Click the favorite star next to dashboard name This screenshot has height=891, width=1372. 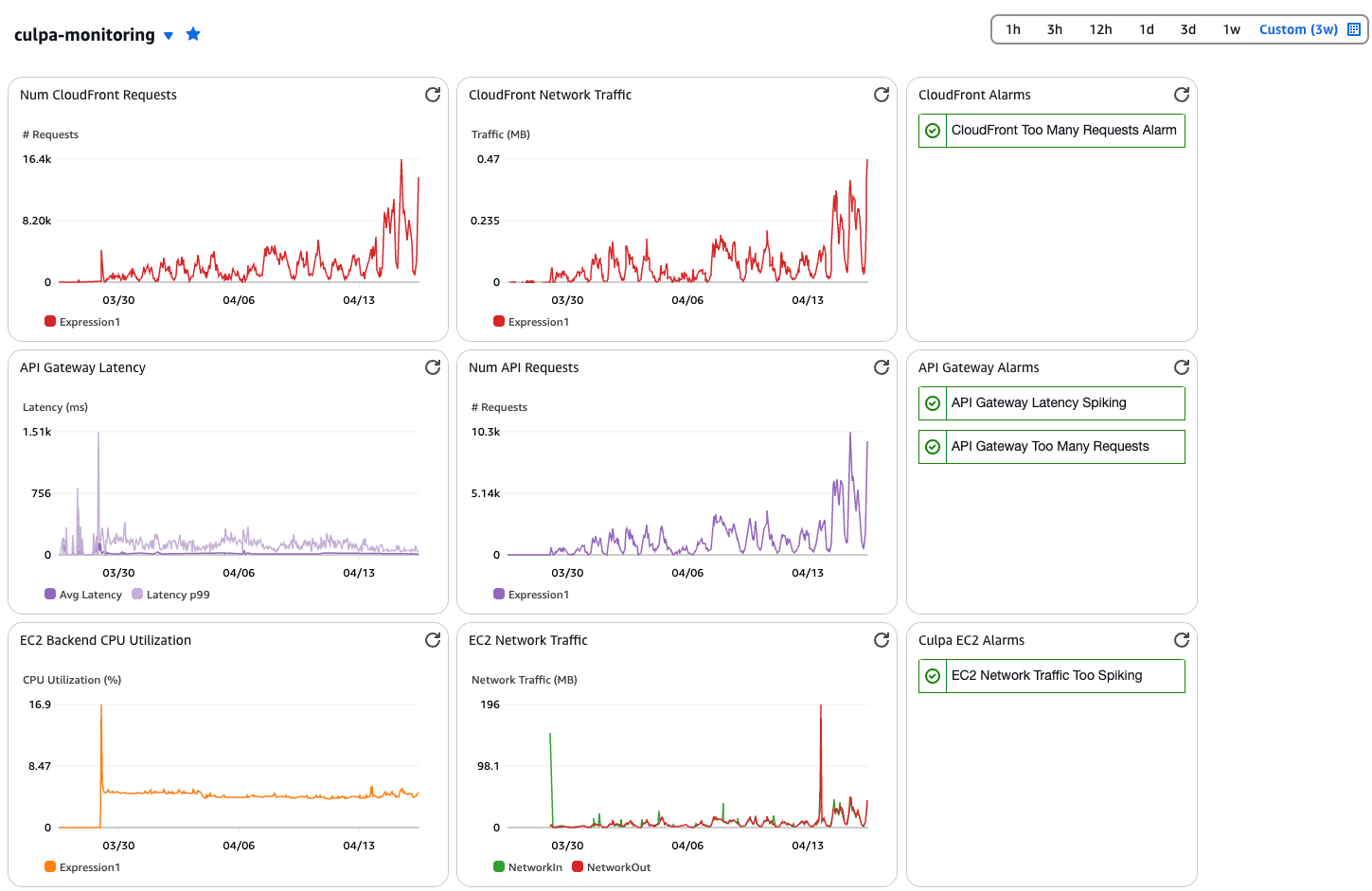tap(193, 34)
